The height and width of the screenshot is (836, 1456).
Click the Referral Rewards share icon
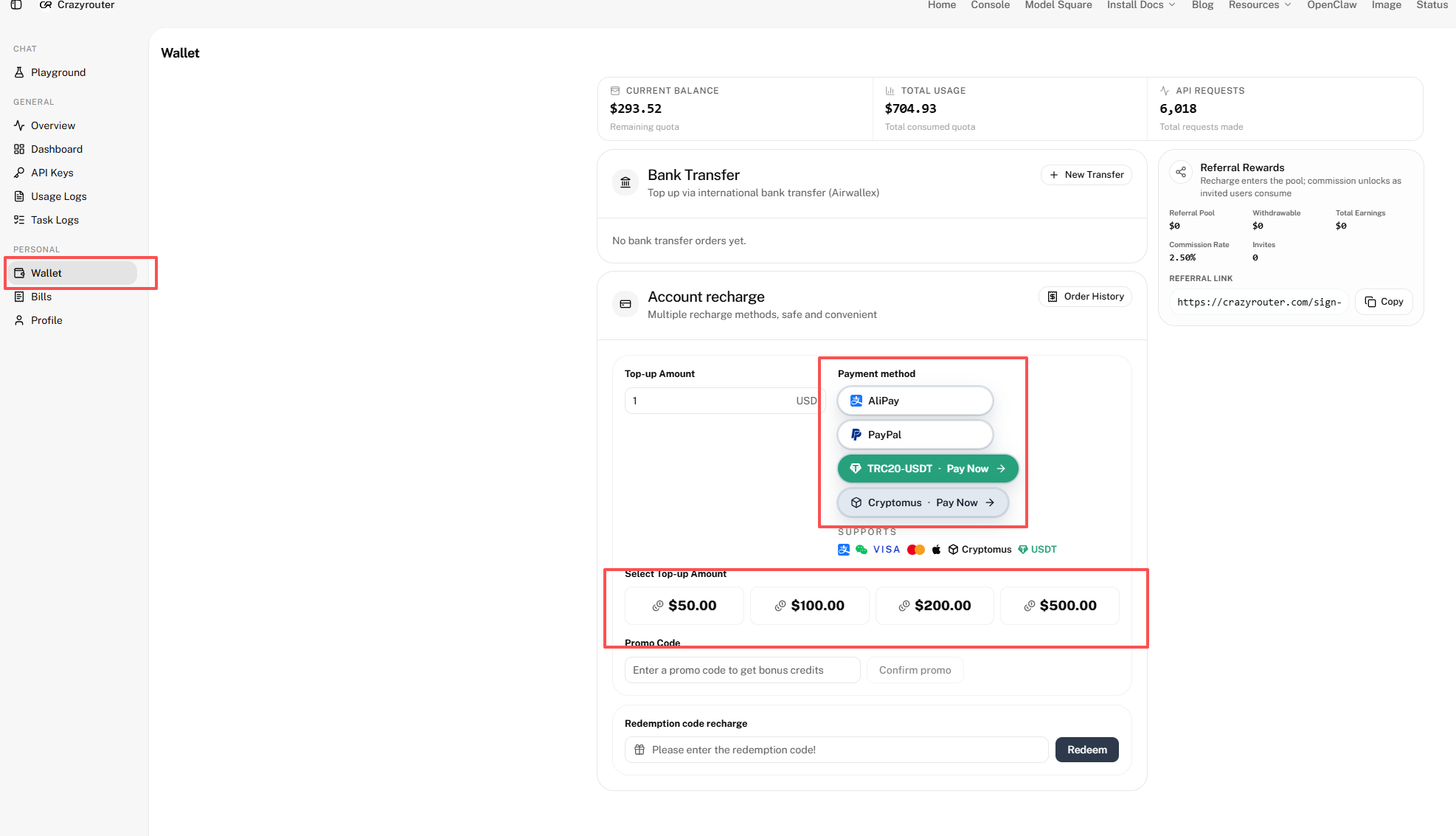coord(1181,172)
